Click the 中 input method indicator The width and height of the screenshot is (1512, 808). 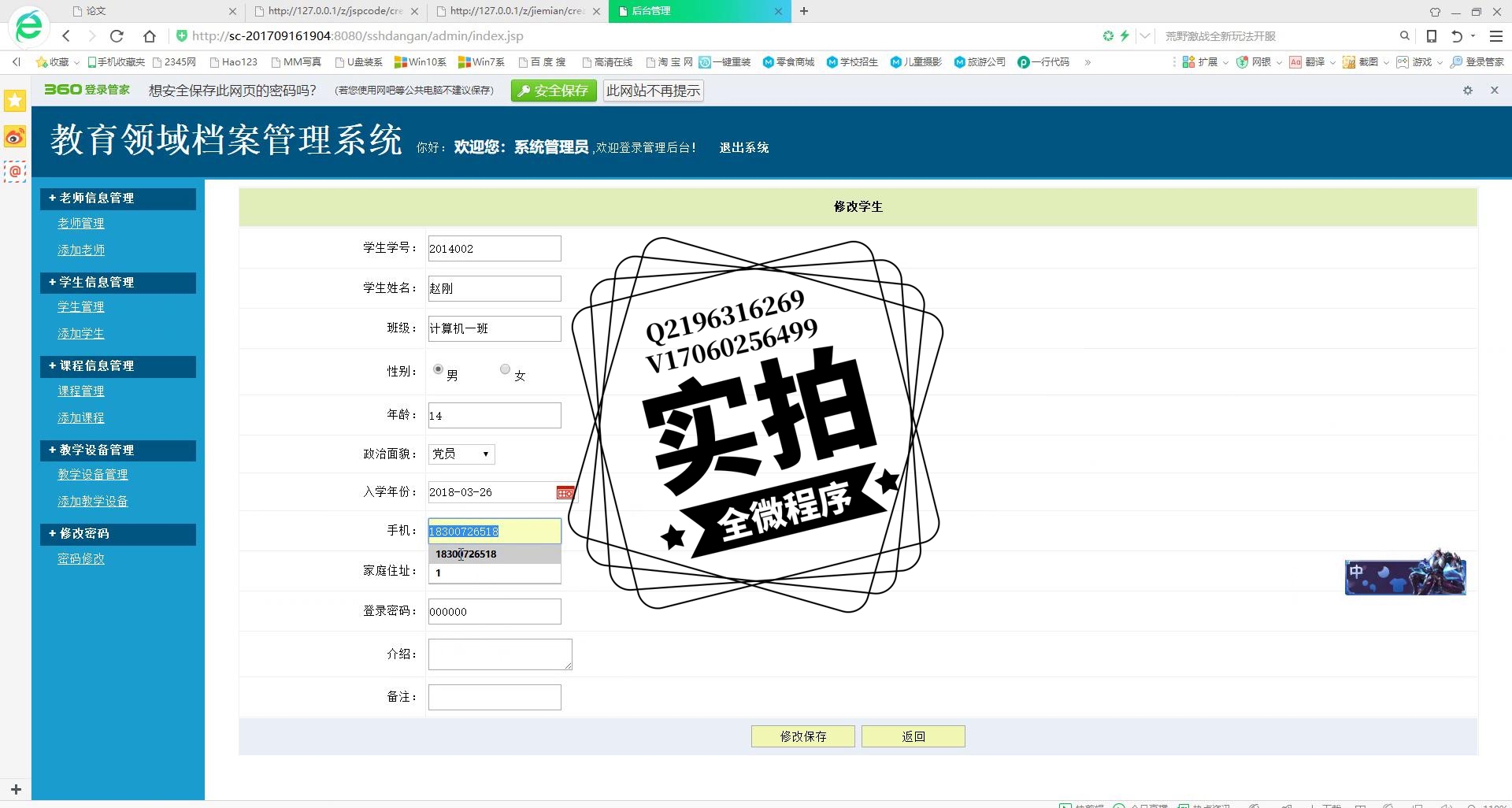1356,572
